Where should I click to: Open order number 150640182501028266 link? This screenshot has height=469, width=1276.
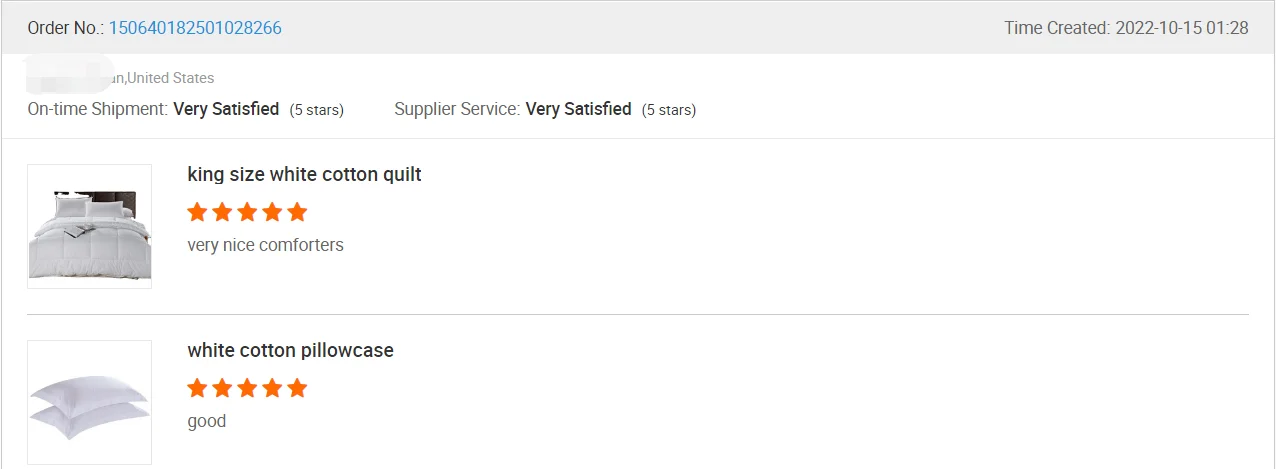195,28
